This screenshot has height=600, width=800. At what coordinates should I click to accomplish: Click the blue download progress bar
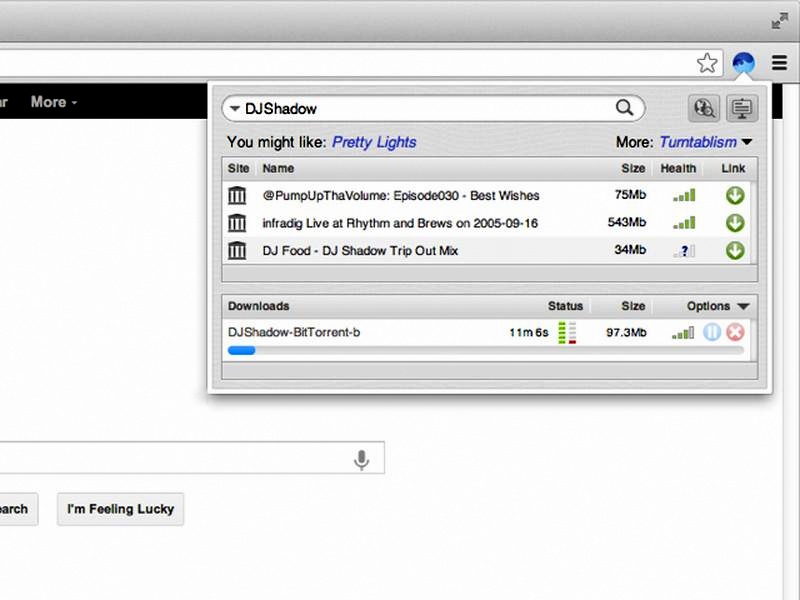pyautogui.click(x=242, y=350)
